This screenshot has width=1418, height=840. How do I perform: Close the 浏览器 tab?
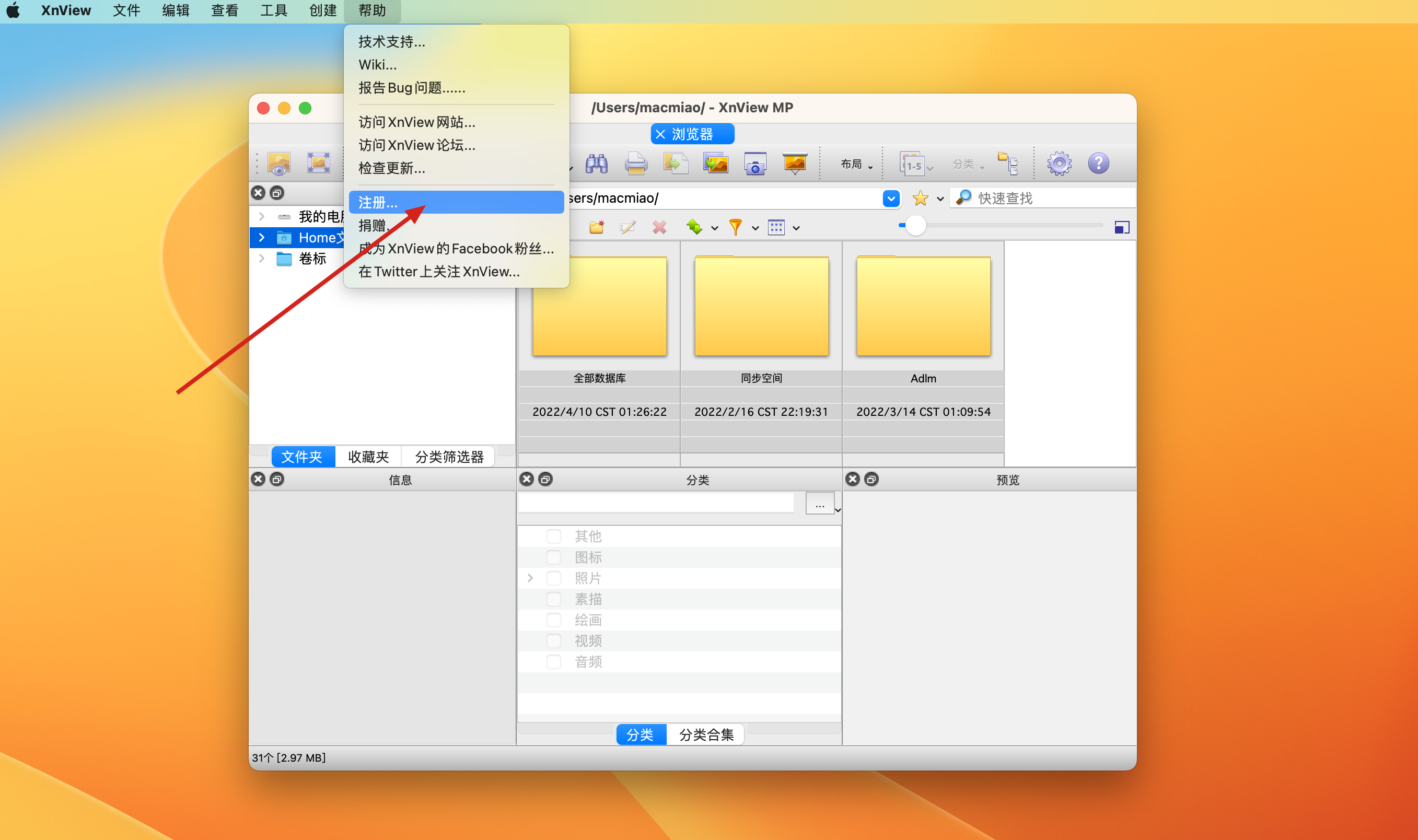tap(659, 134)
